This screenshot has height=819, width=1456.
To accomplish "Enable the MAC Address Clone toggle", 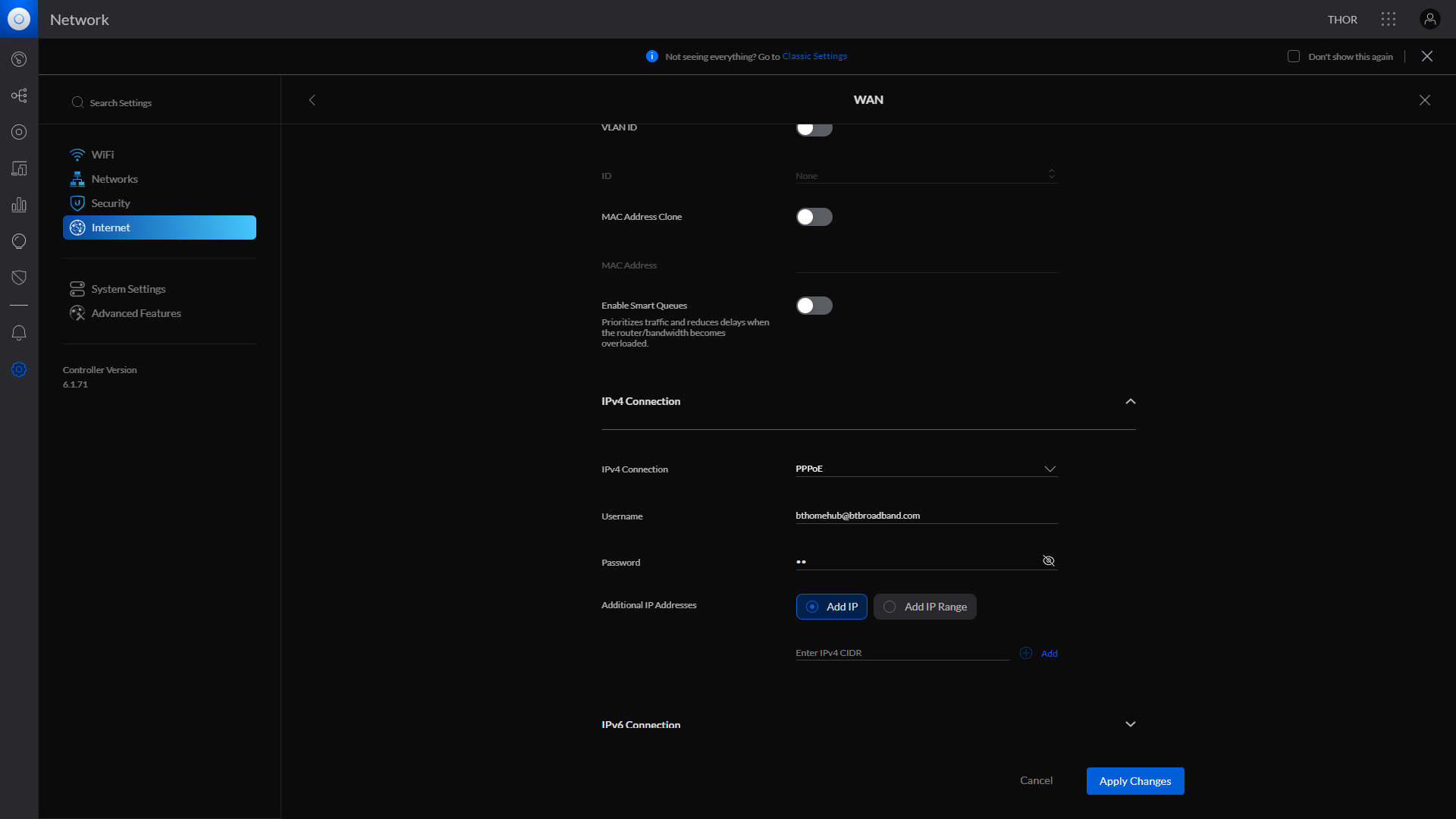I will click(814, 217).
